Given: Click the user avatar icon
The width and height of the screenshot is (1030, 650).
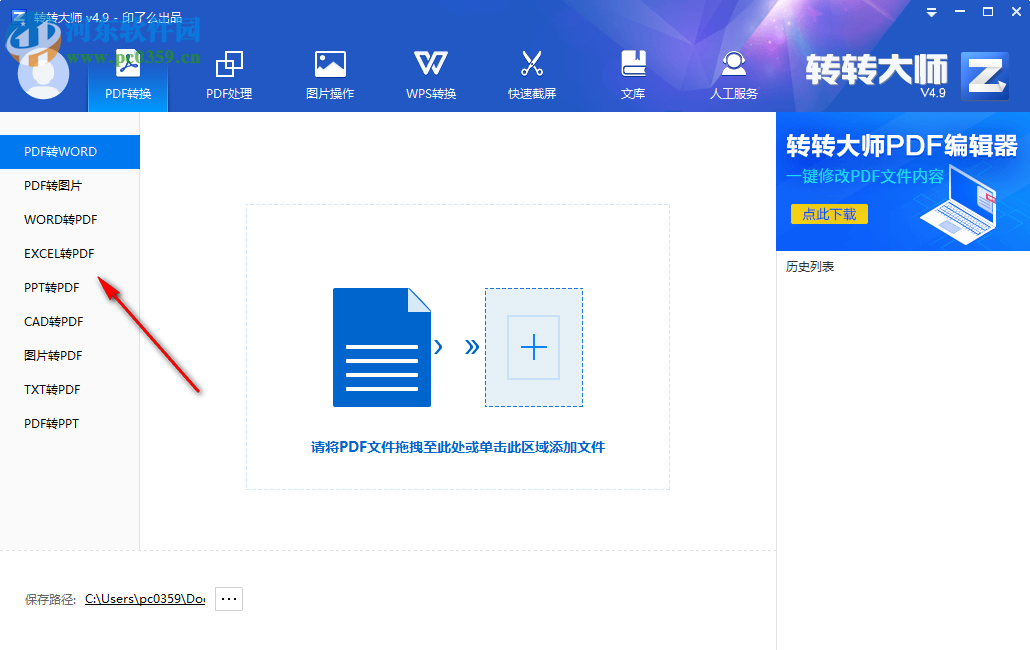Looking at the screenshot, I should pos(42,73).
